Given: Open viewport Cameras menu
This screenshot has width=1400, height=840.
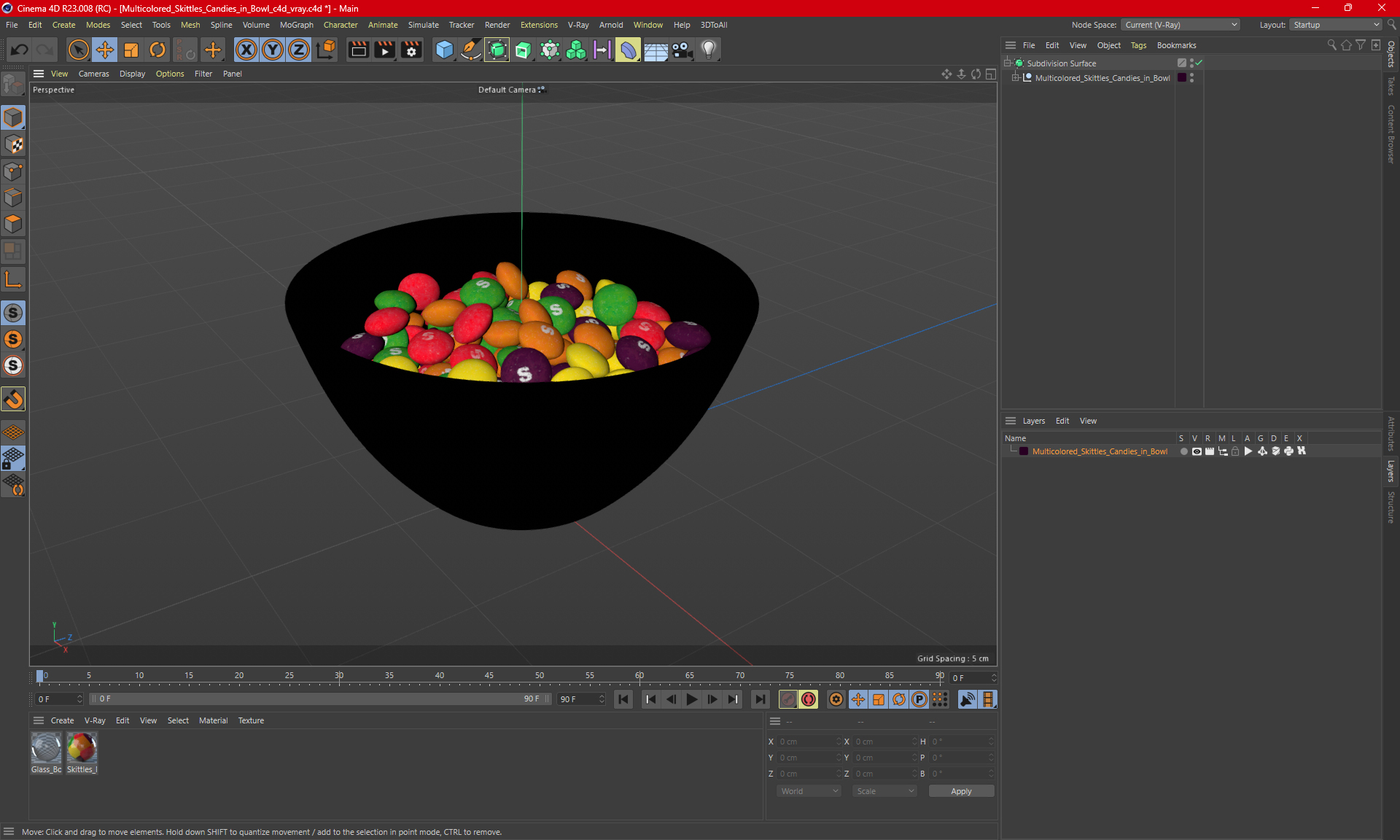Looking at the screenshot, I should (93, 74).
